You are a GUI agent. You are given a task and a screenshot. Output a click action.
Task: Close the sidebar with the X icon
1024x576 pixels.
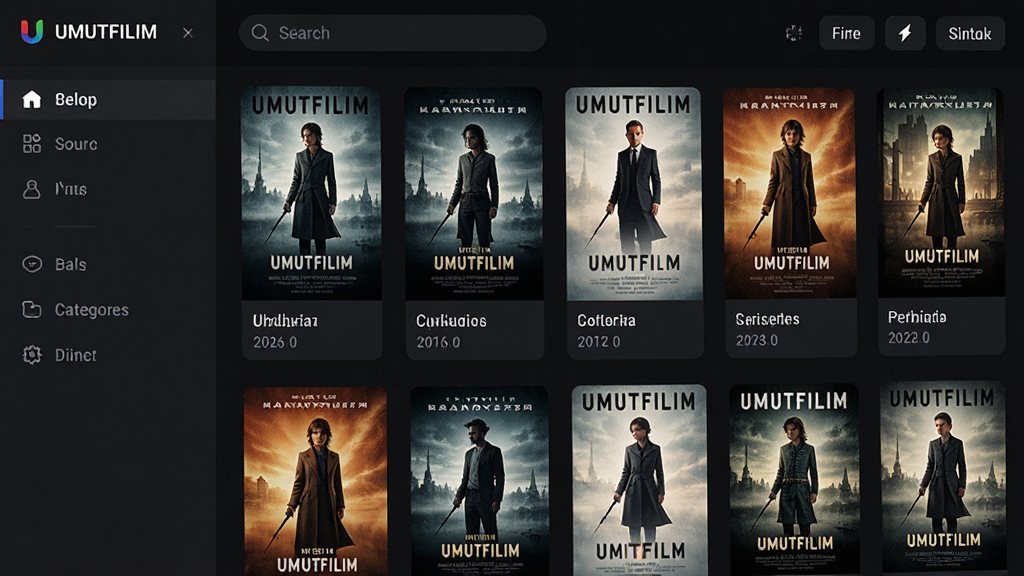(188, 33)
